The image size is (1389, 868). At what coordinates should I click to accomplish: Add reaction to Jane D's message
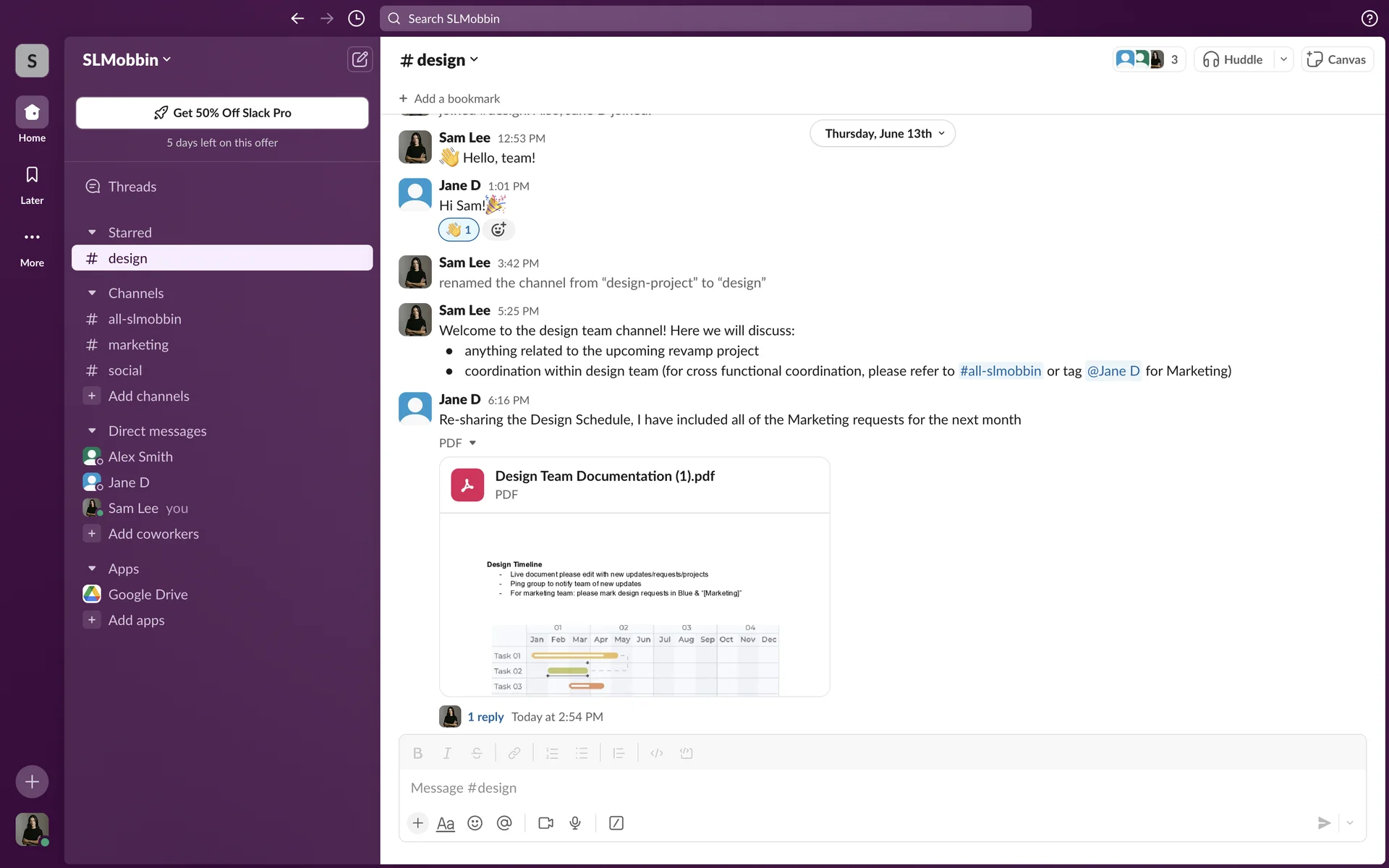(498, 230)
